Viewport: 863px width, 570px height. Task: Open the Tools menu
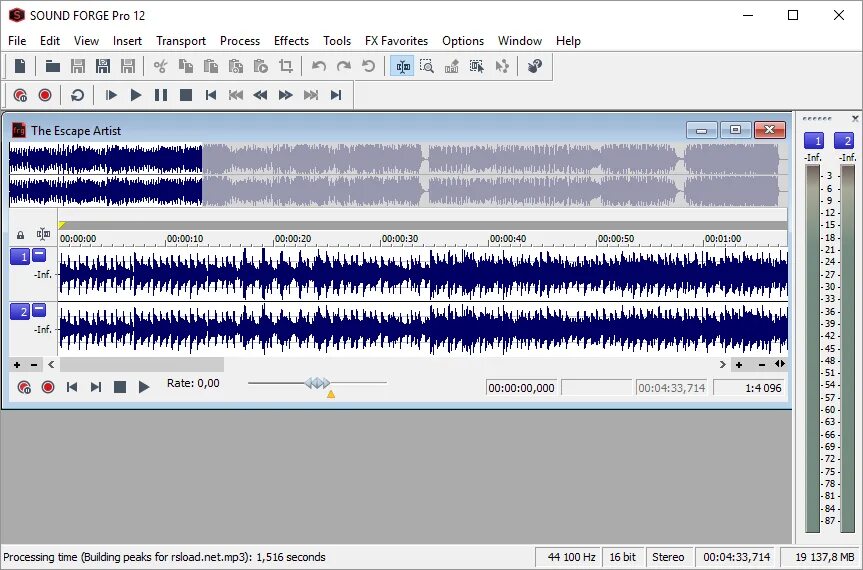(x=337, y=41)
